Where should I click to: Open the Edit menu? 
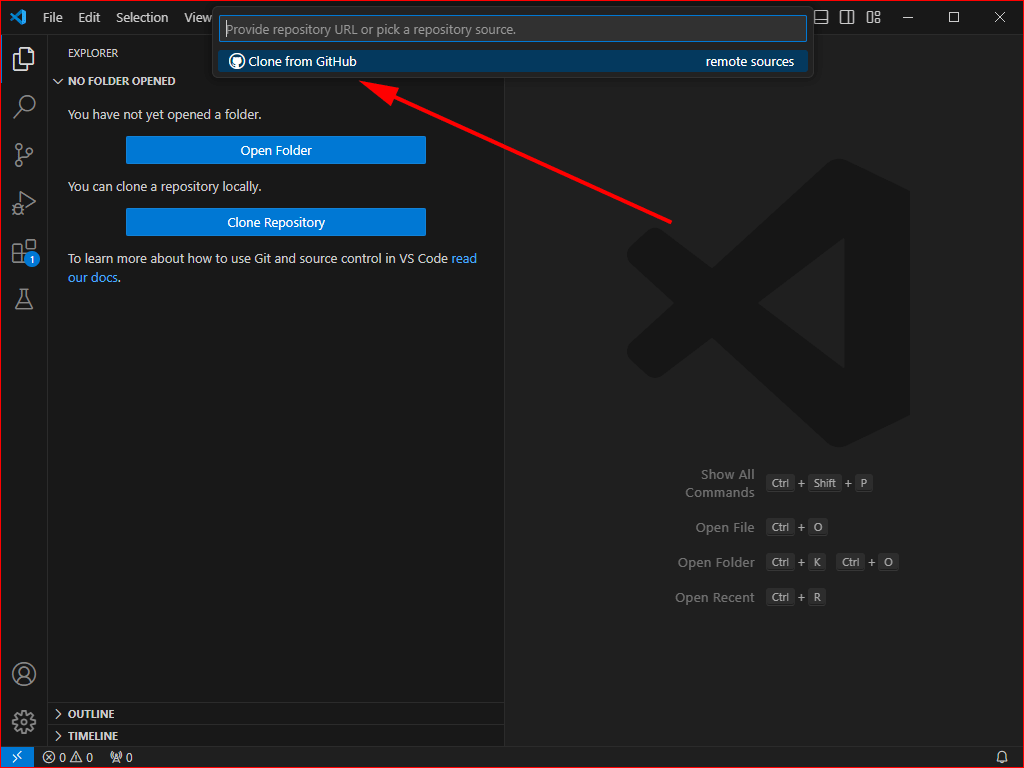[x=89, y=18]
